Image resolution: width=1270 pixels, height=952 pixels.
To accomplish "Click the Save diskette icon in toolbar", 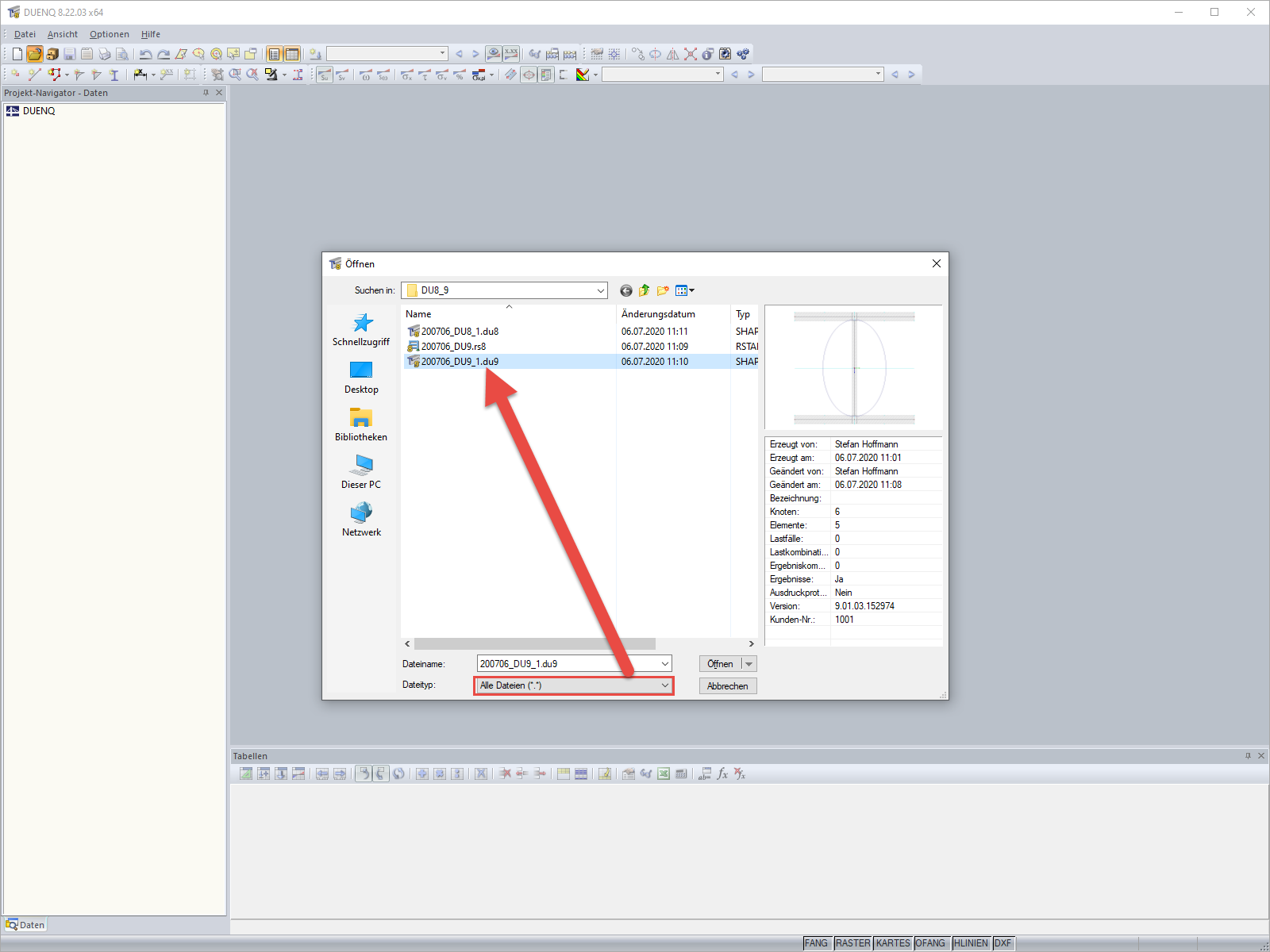I will pyautogui.click(x=69, y=54).
